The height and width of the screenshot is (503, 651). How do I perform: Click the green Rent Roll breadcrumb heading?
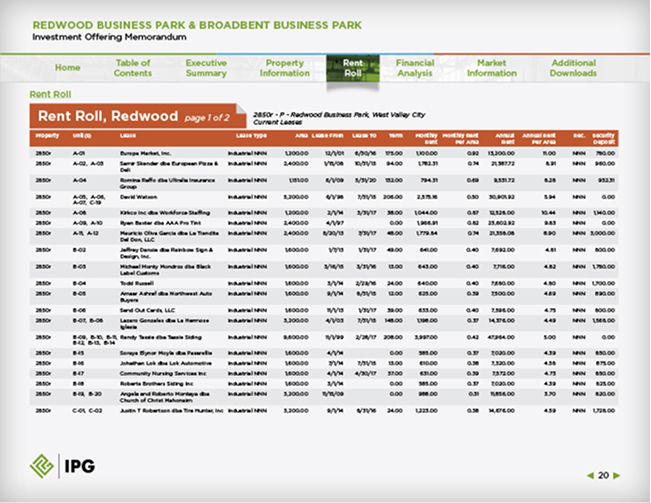(50, 95)
